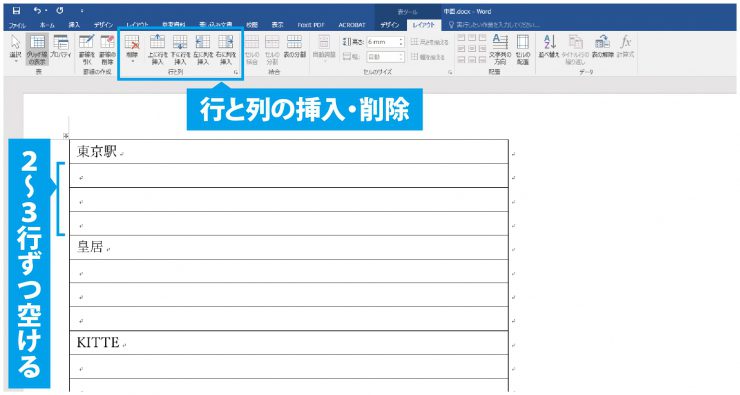Activate 罫線の削除 (Eraser) tool

tap(107, 49)
